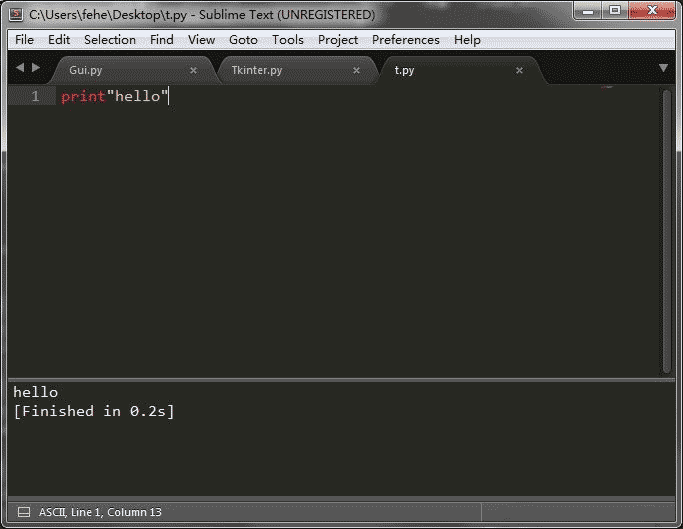Viewport: 683px width, 529px height.
Task: Click the previous tab left arrow
Action: 20,68
